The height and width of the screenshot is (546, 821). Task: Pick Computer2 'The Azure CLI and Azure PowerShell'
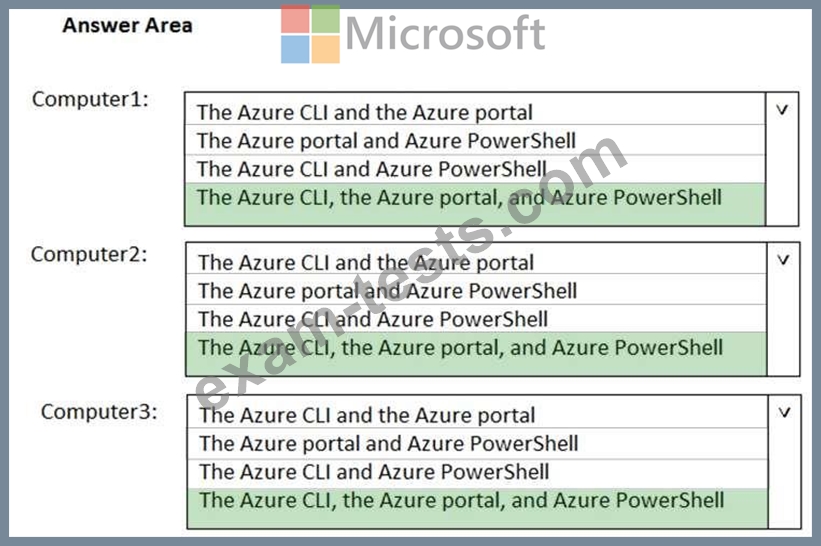pyautogui.click(x=372, y=320)
